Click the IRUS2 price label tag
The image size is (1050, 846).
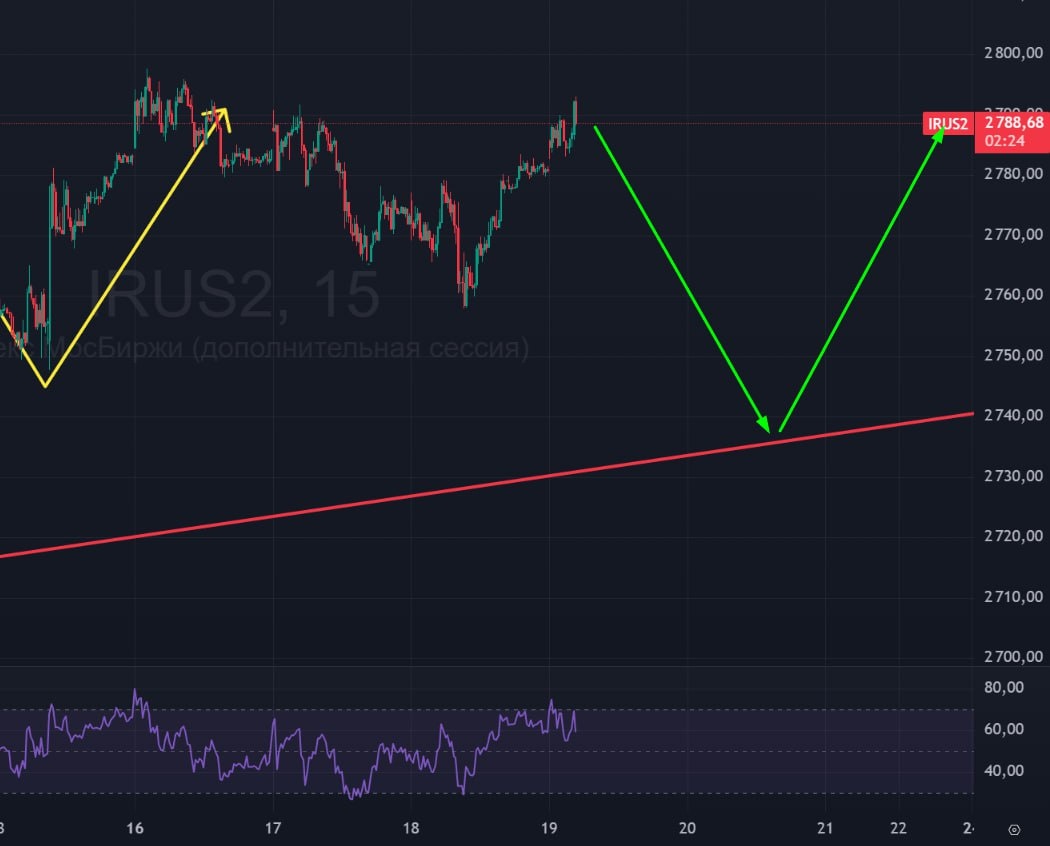[x=948, y=123]
